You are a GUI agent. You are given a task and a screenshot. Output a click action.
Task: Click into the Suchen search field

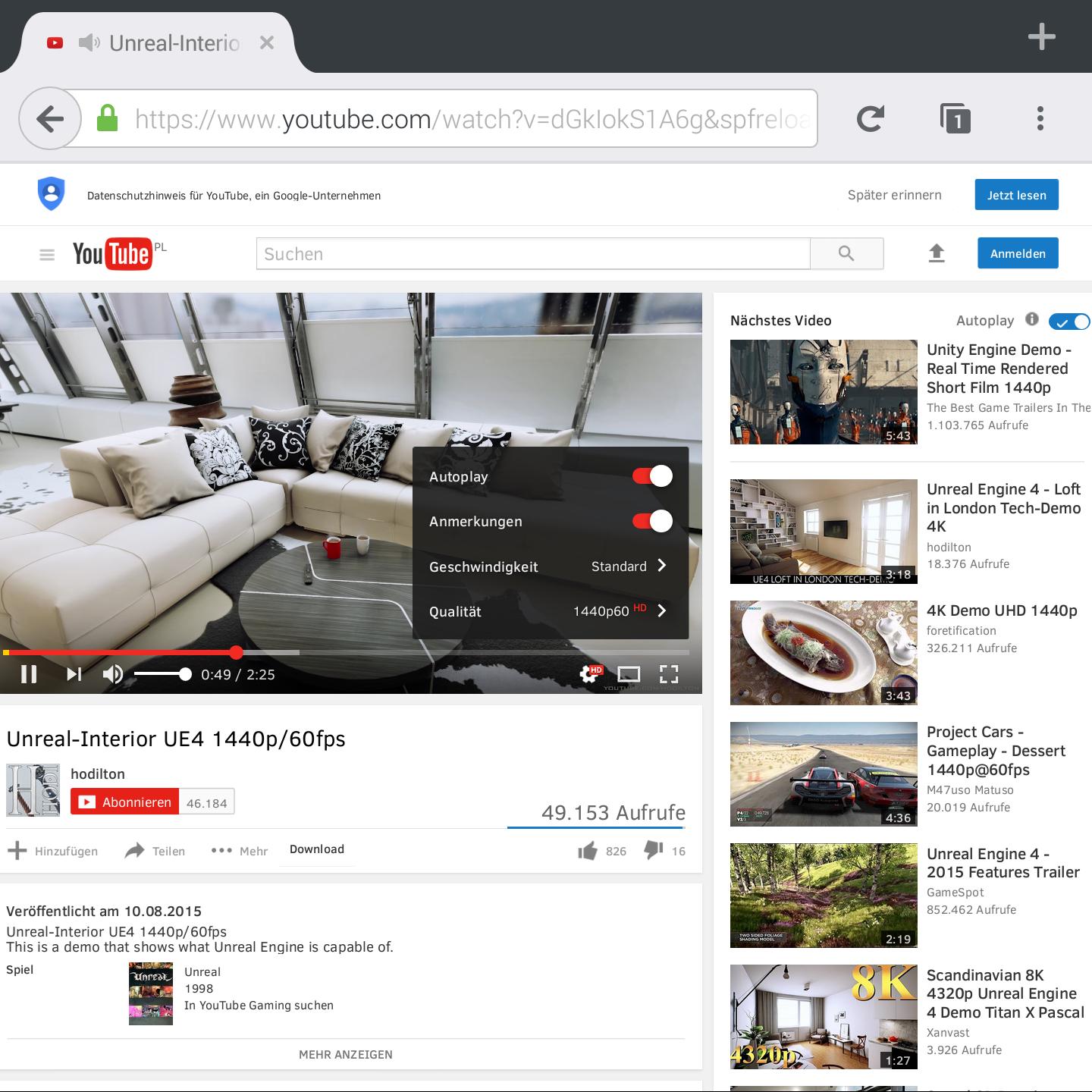click(x=533, y=253)
